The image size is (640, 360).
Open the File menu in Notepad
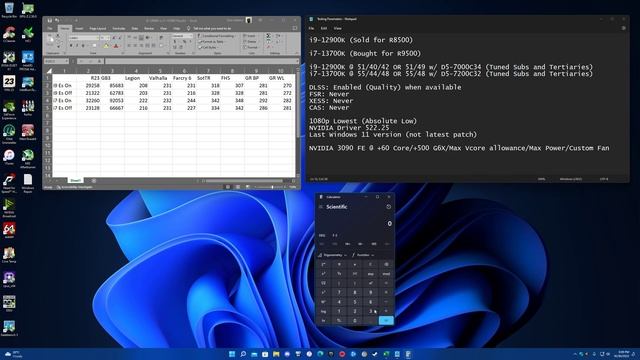(311, 29)
